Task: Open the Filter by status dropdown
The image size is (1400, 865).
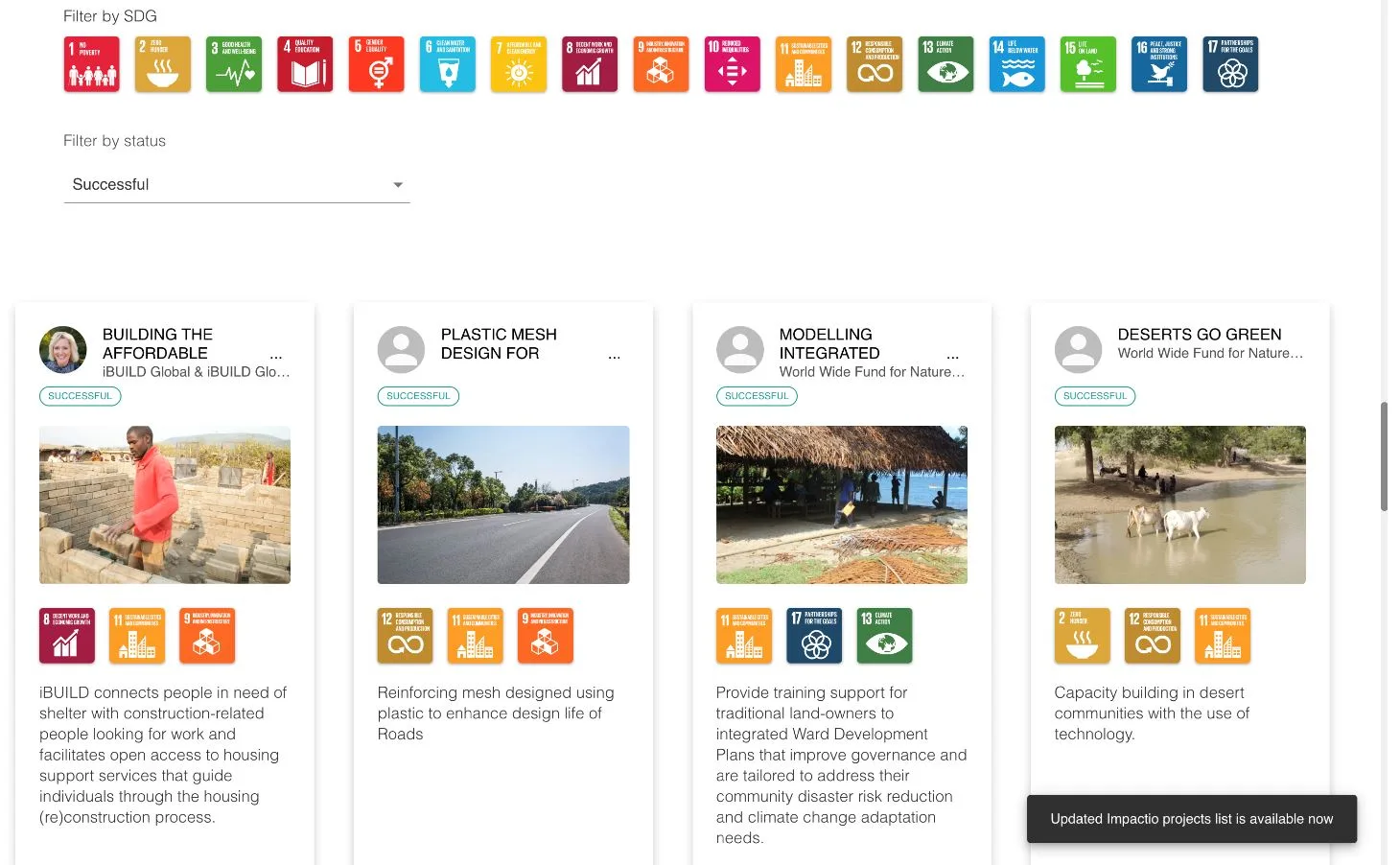Action: click(x=236, y=185)
